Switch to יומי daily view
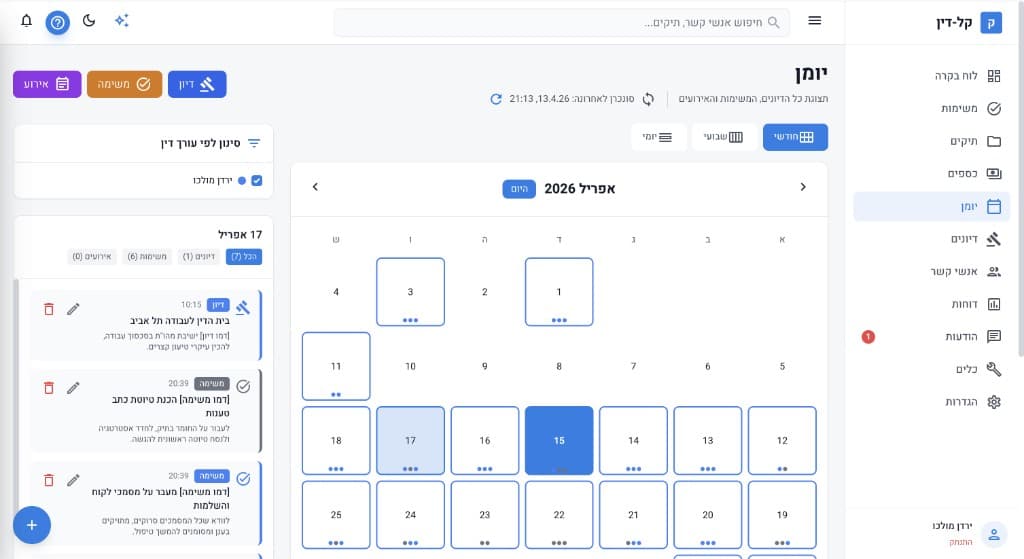 coord(658,137)
